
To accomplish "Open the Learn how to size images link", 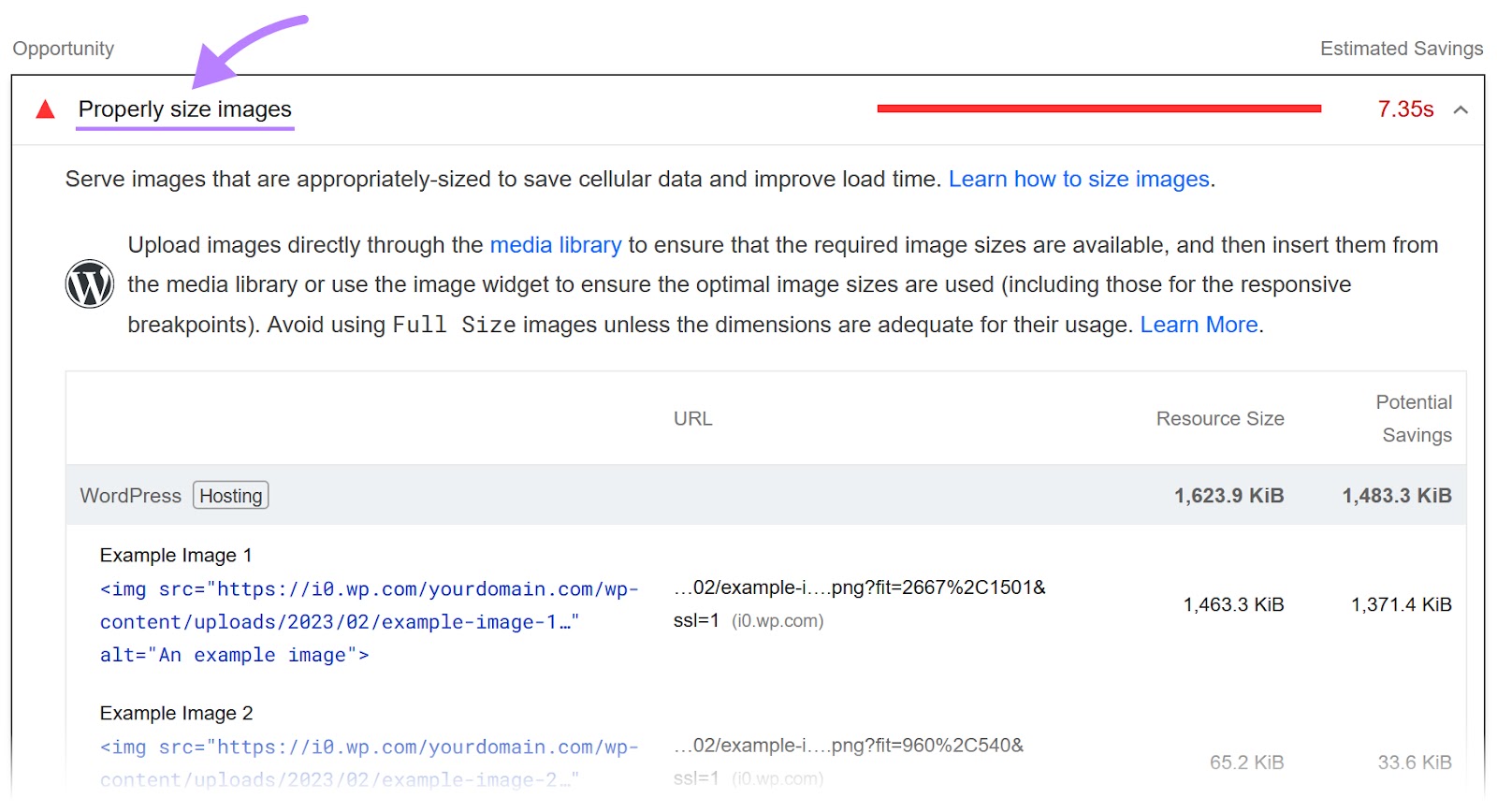I will 1079,180.
